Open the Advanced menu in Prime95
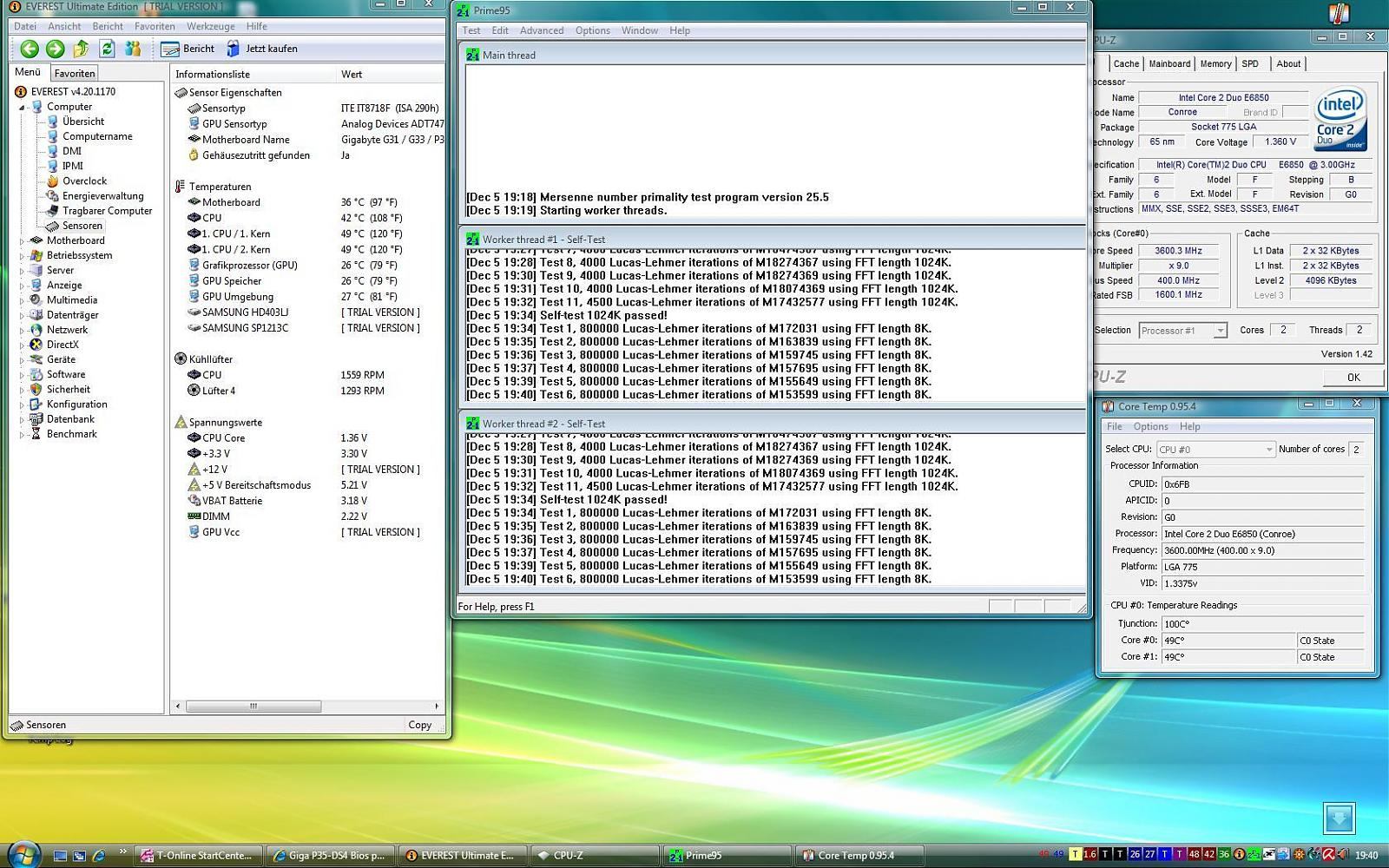Viewport: 1389px width, 868px height. pyautogui.click(x=542, y=30)
